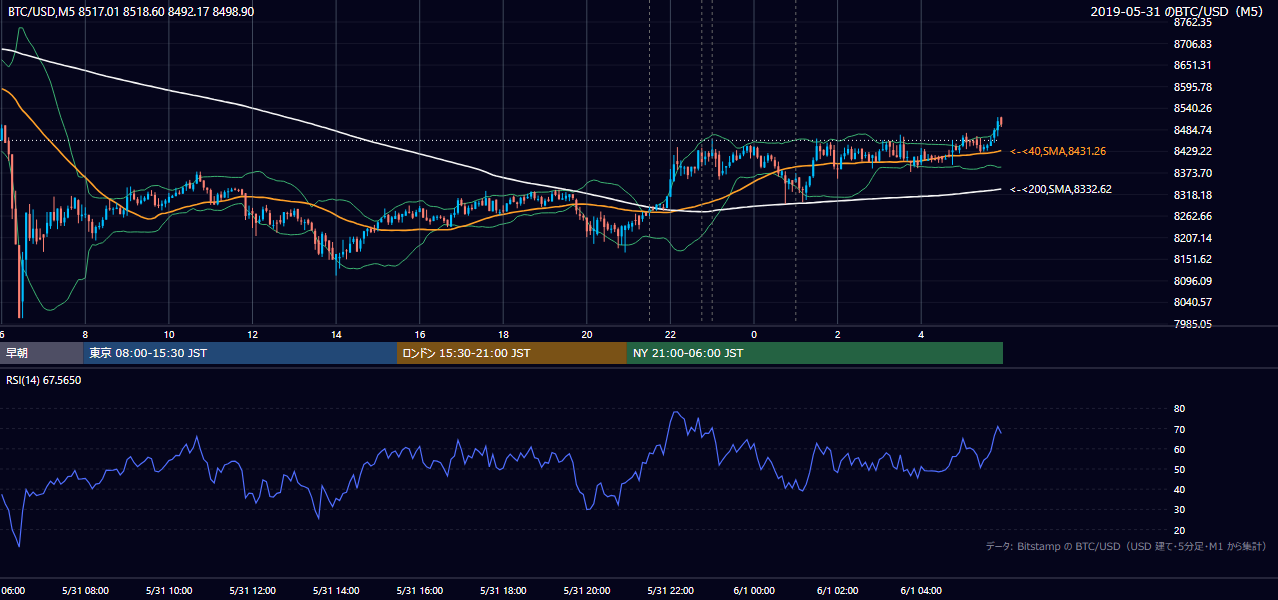Click hour label 12 under price chart

252,334
